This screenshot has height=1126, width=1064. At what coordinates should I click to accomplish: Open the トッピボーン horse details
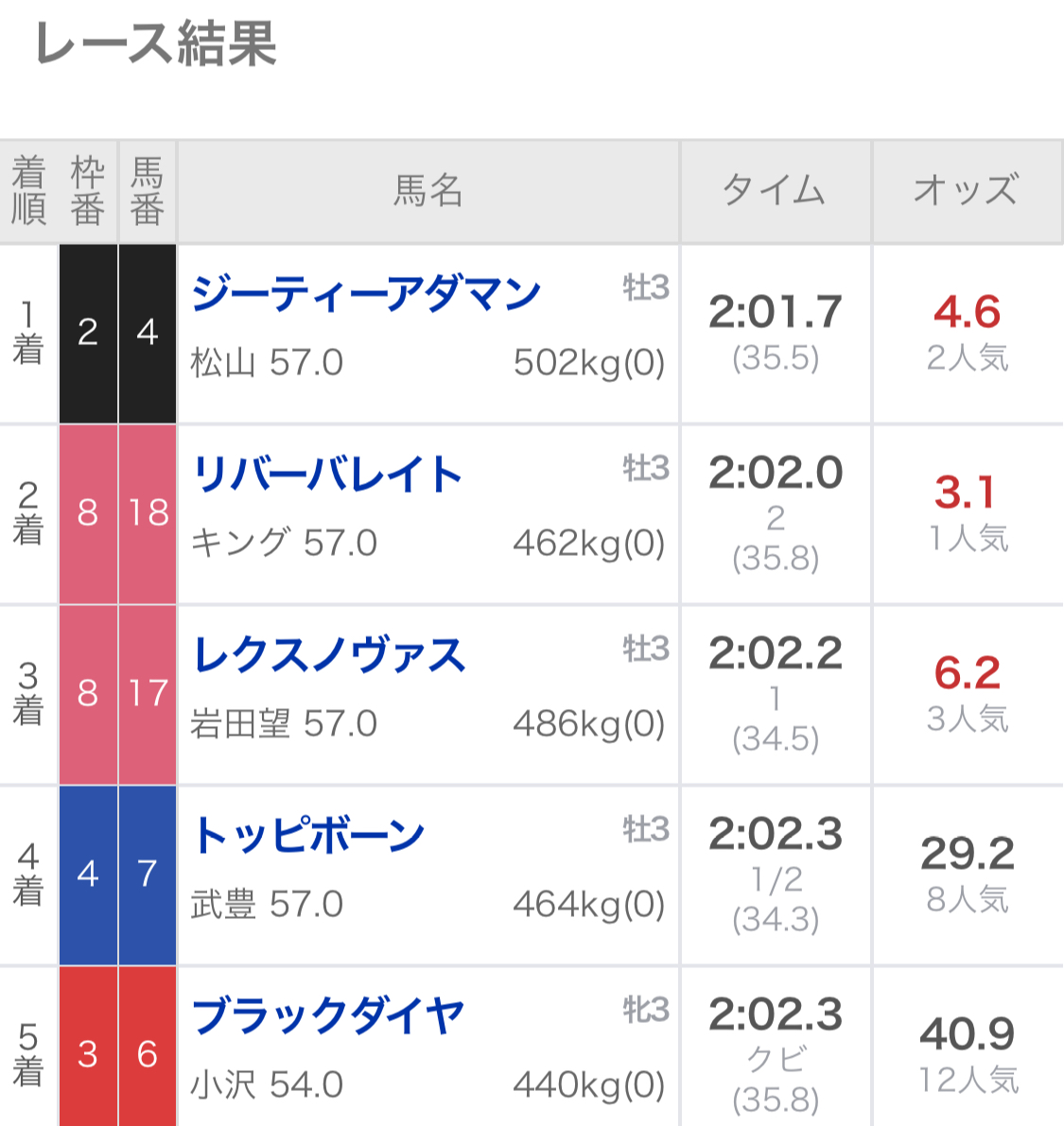(308, 836)
